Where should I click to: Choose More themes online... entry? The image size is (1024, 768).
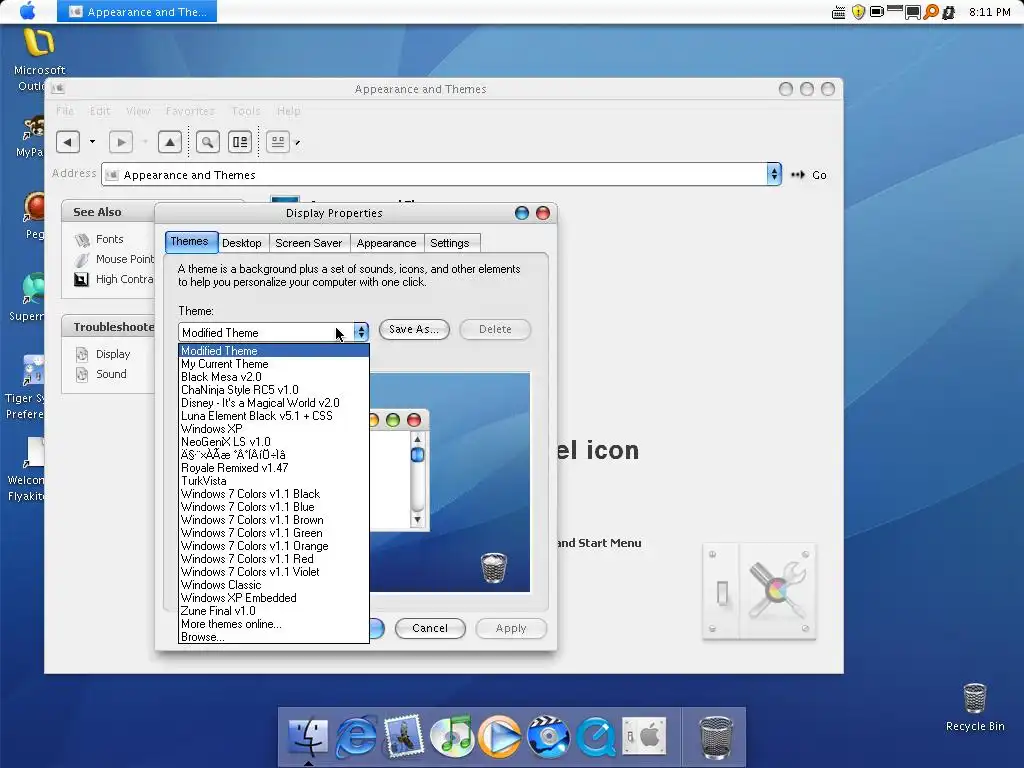274,624
